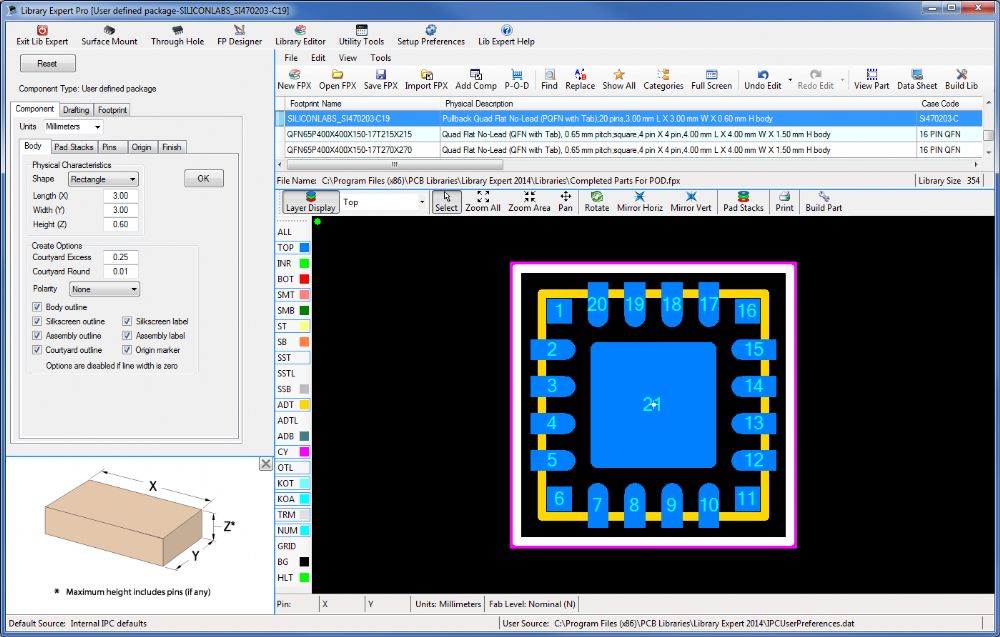
Task: Switch to the Drafting tab
Action: 76,110
